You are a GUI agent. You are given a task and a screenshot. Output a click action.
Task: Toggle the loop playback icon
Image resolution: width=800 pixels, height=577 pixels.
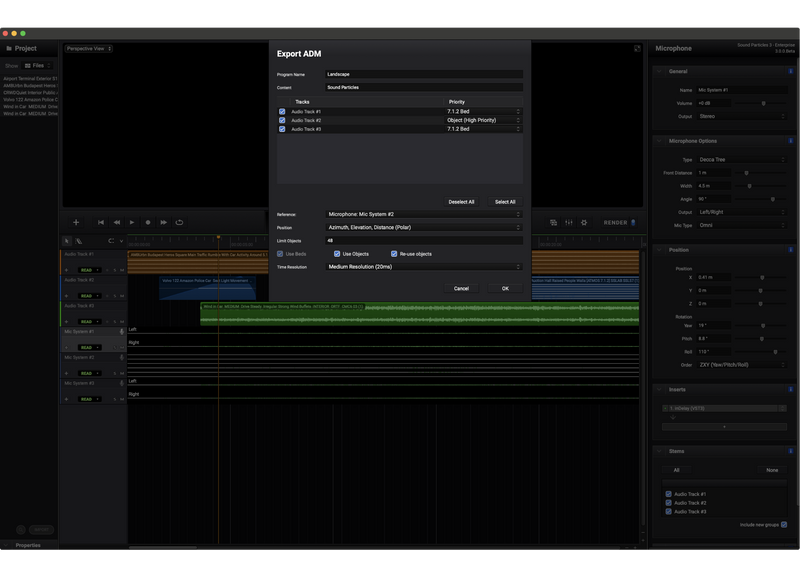[x=179, y=222]
